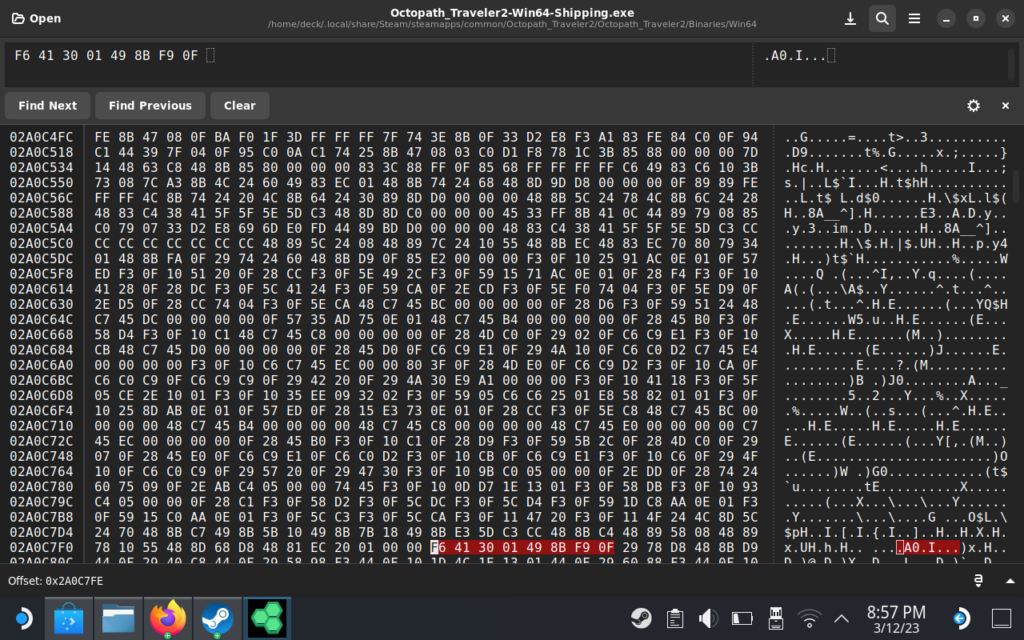Toggle the search magnifier button
1024x640 pixels.
(882, 18)
